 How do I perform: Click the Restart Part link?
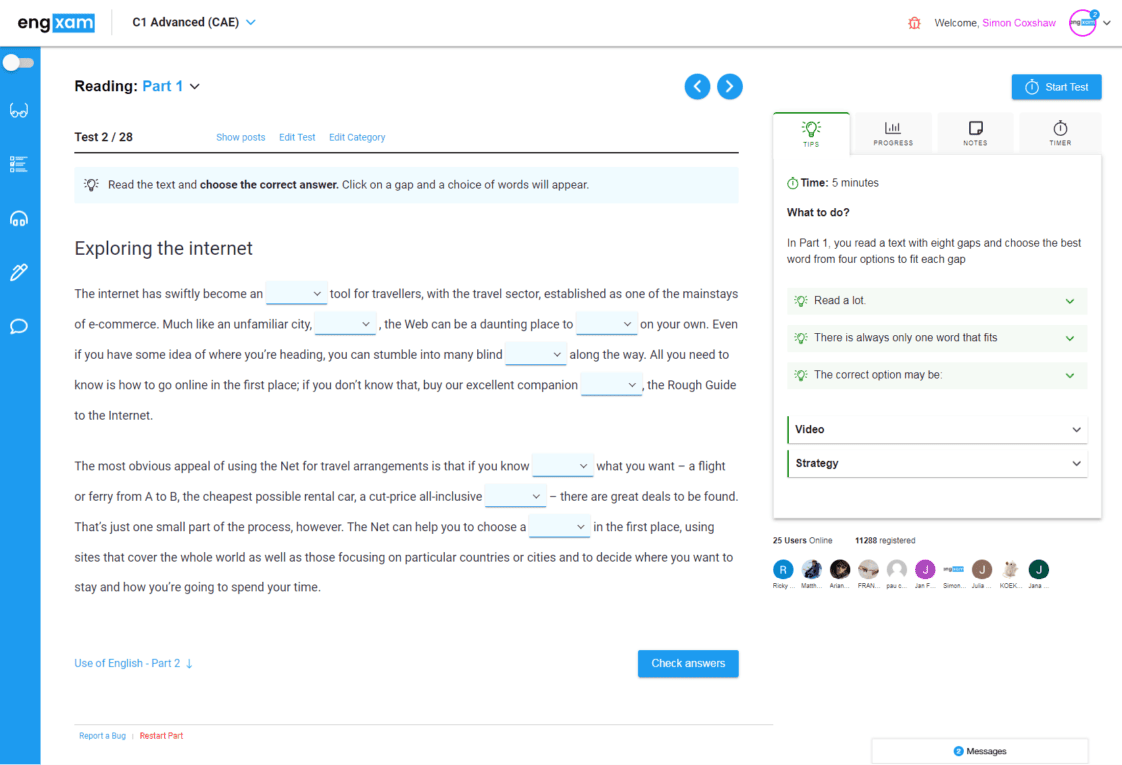pyautogui.click(x=161, y=736)
